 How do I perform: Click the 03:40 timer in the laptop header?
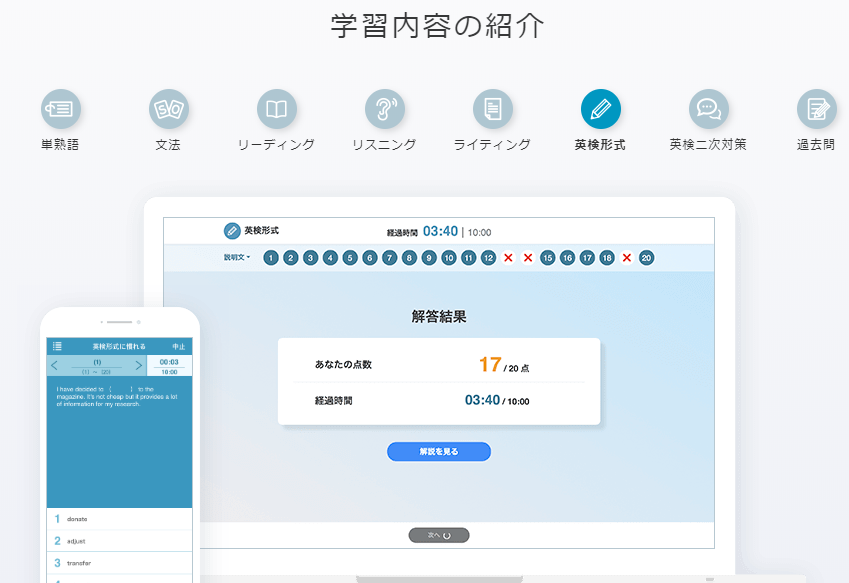point(440,231)
